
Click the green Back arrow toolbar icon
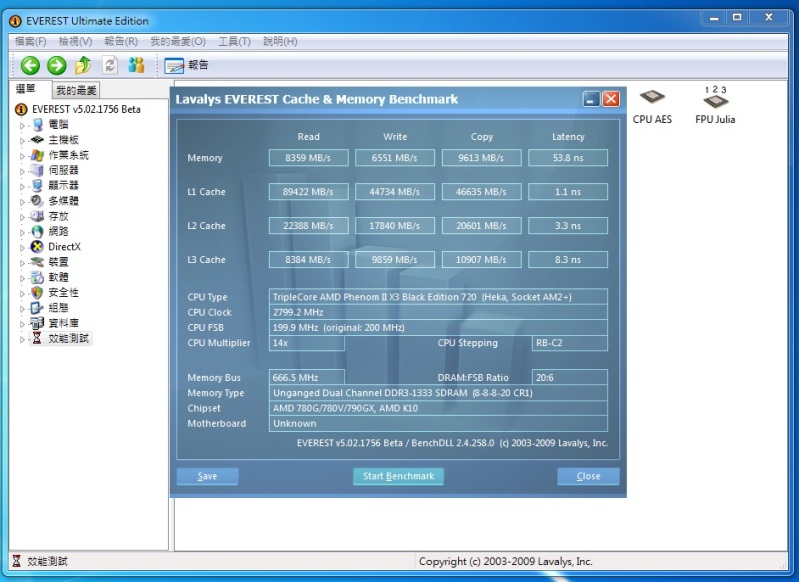30,65
